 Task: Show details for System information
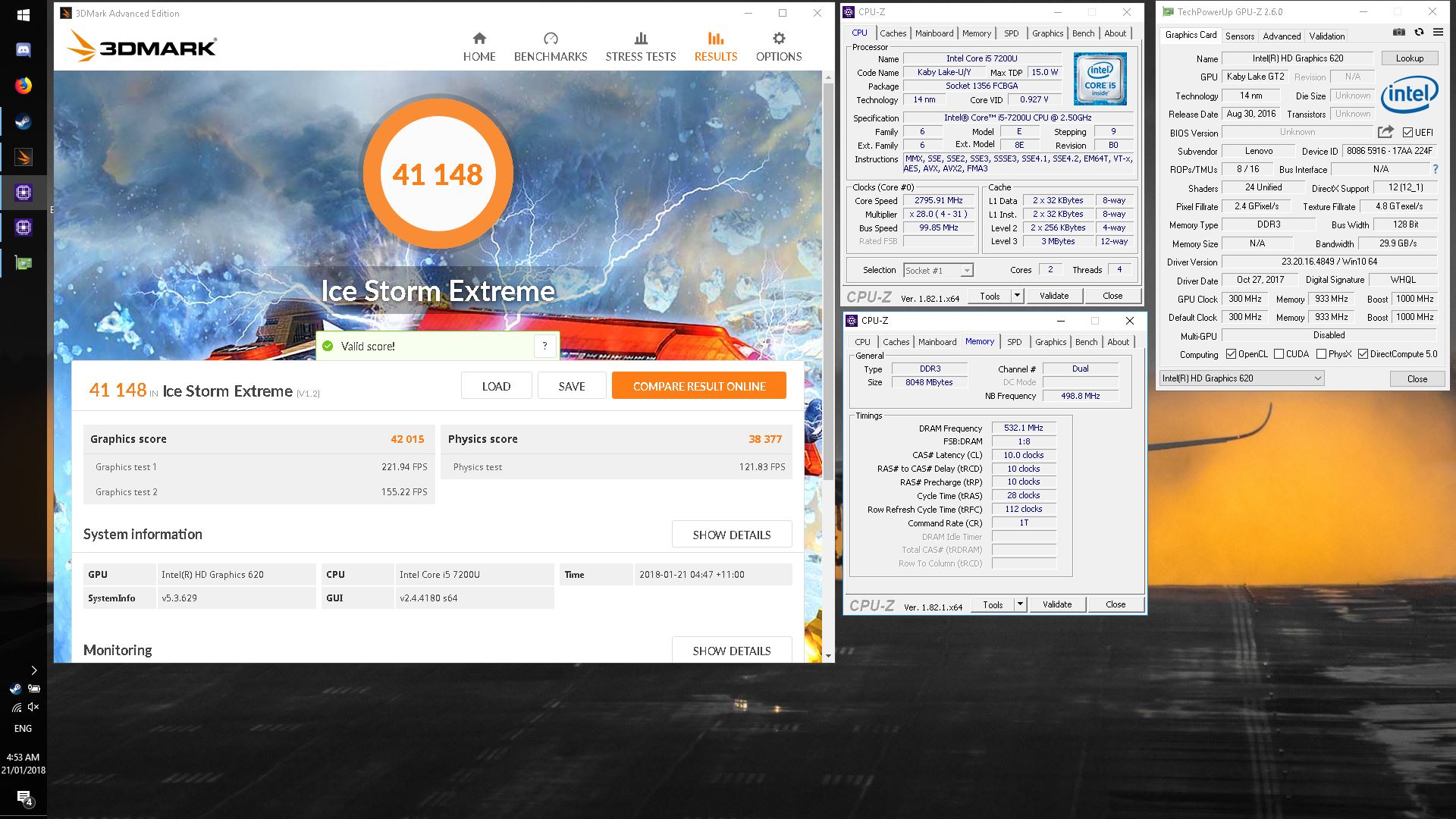click(x=732, y=535)
